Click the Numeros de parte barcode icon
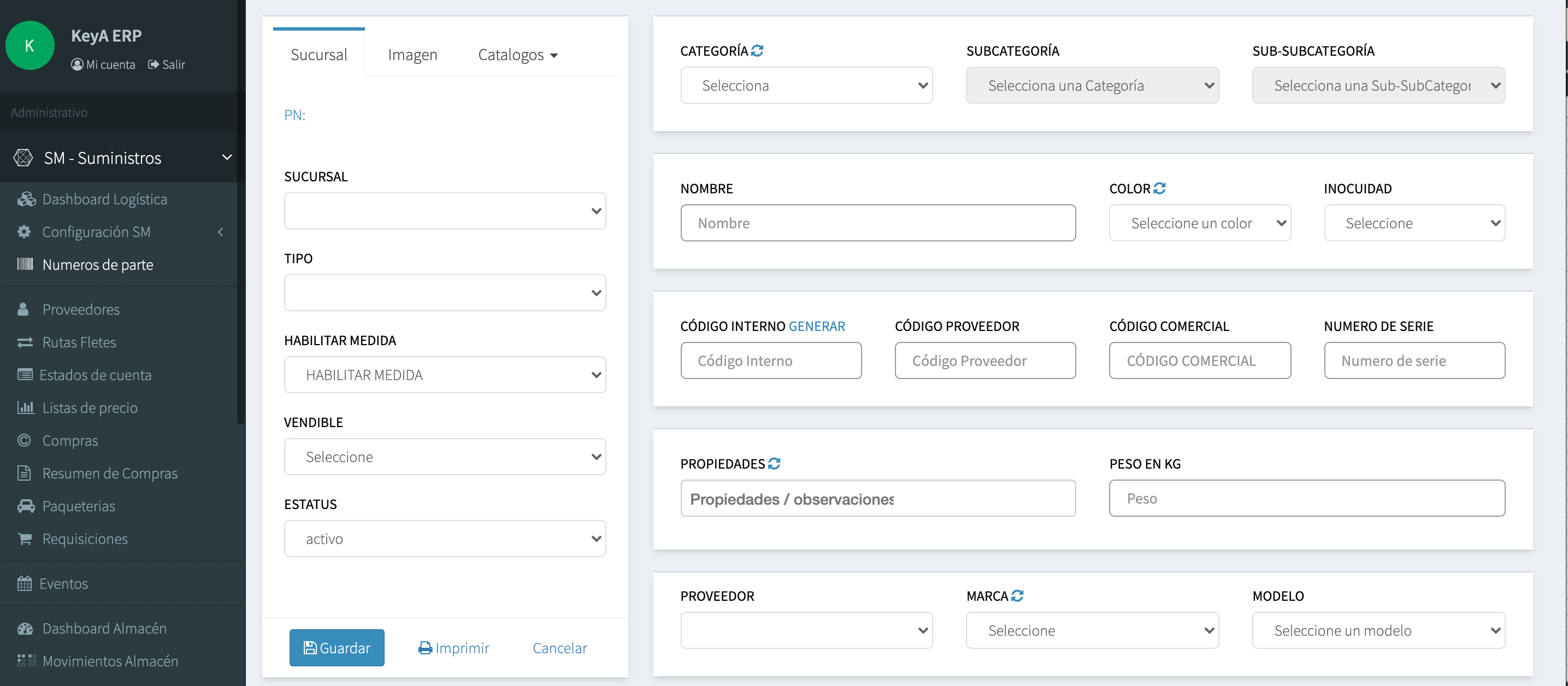The image size is (1568, 686). coord(25,264)
